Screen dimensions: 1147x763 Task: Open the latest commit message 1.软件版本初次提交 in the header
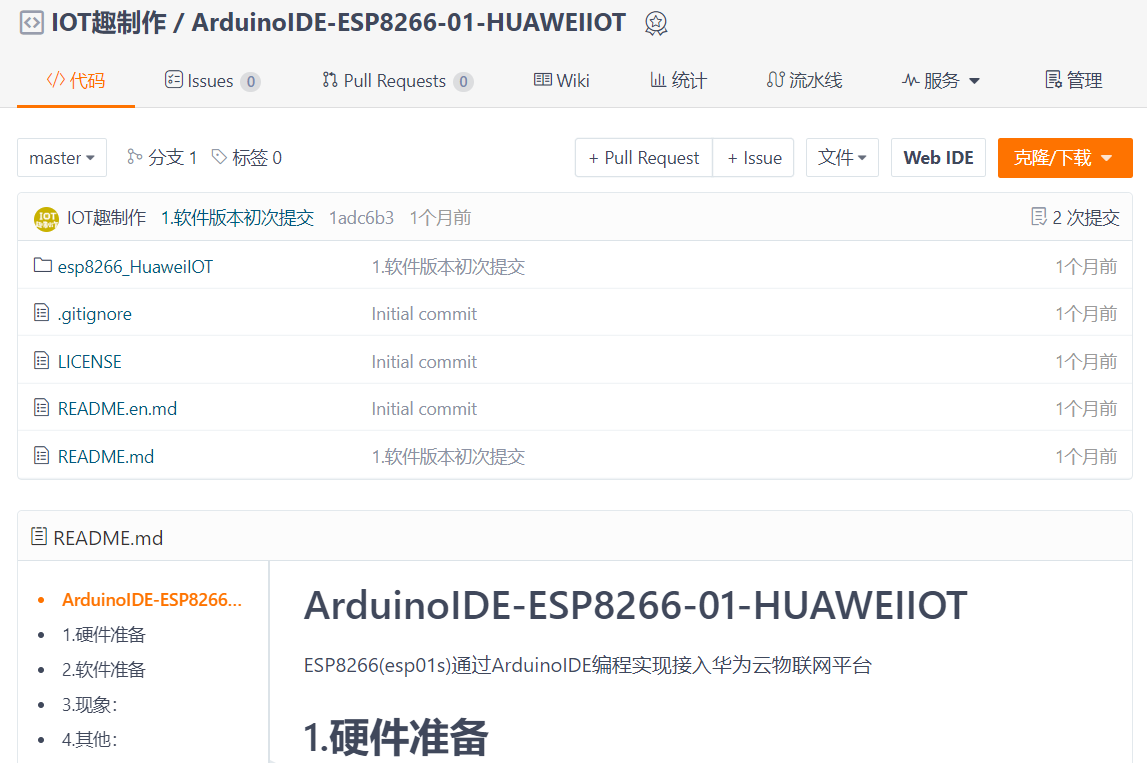[237, 217]
